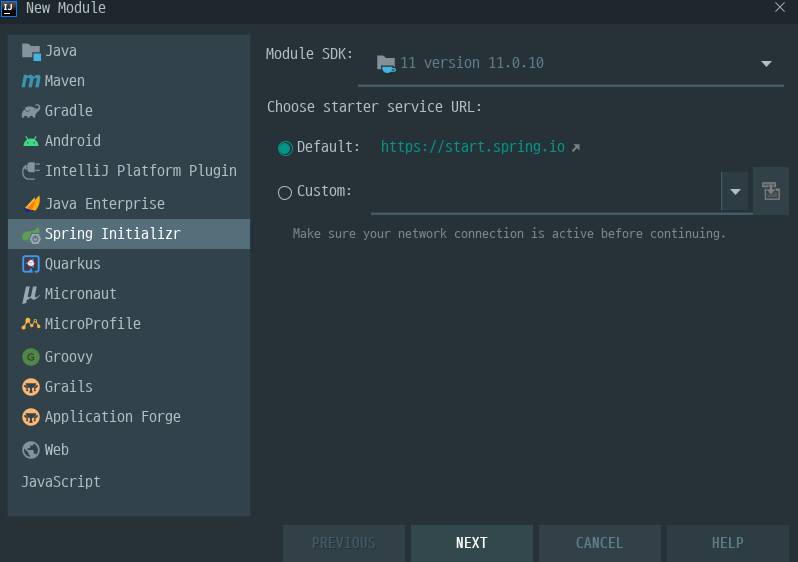Click the Java folder icon
Image resolution: width=798 pixels, height=562 pixels.
pyautogui.click(x=31, y=51)
